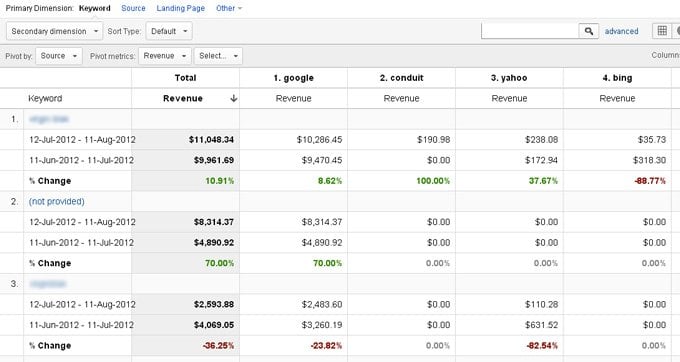Open the (not provided) keyword link
This screenshot has width=680, height=362.
tap(57, 202)
